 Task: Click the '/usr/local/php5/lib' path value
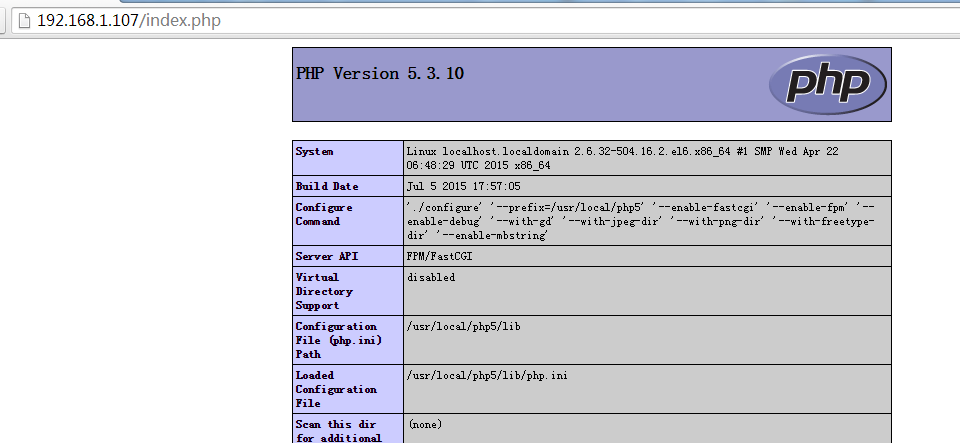click(463, 326)
